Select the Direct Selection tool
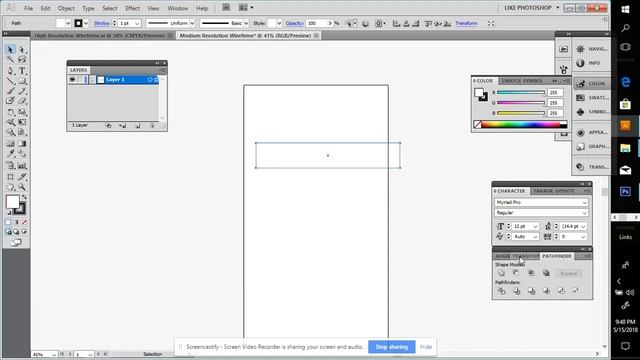 (x=22, y=50)
